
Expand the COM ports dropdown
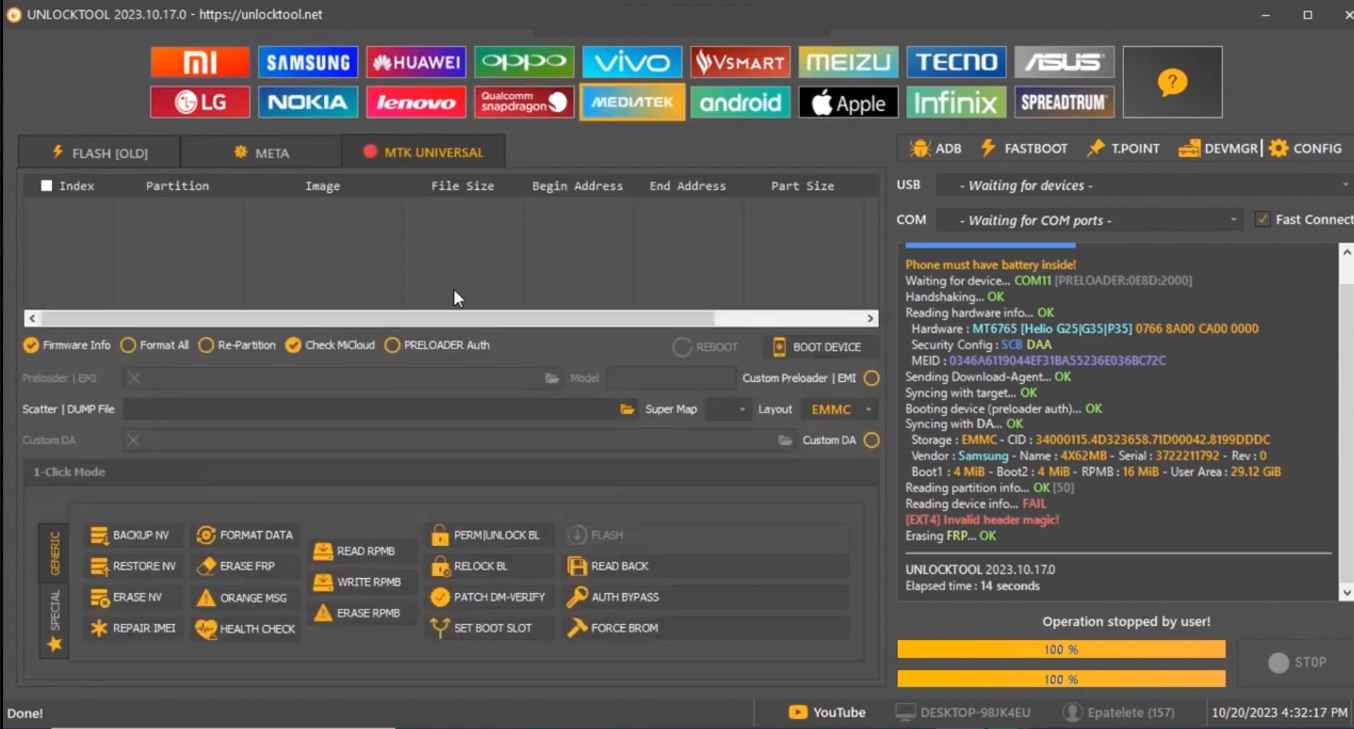click(x=1089, y=220)
